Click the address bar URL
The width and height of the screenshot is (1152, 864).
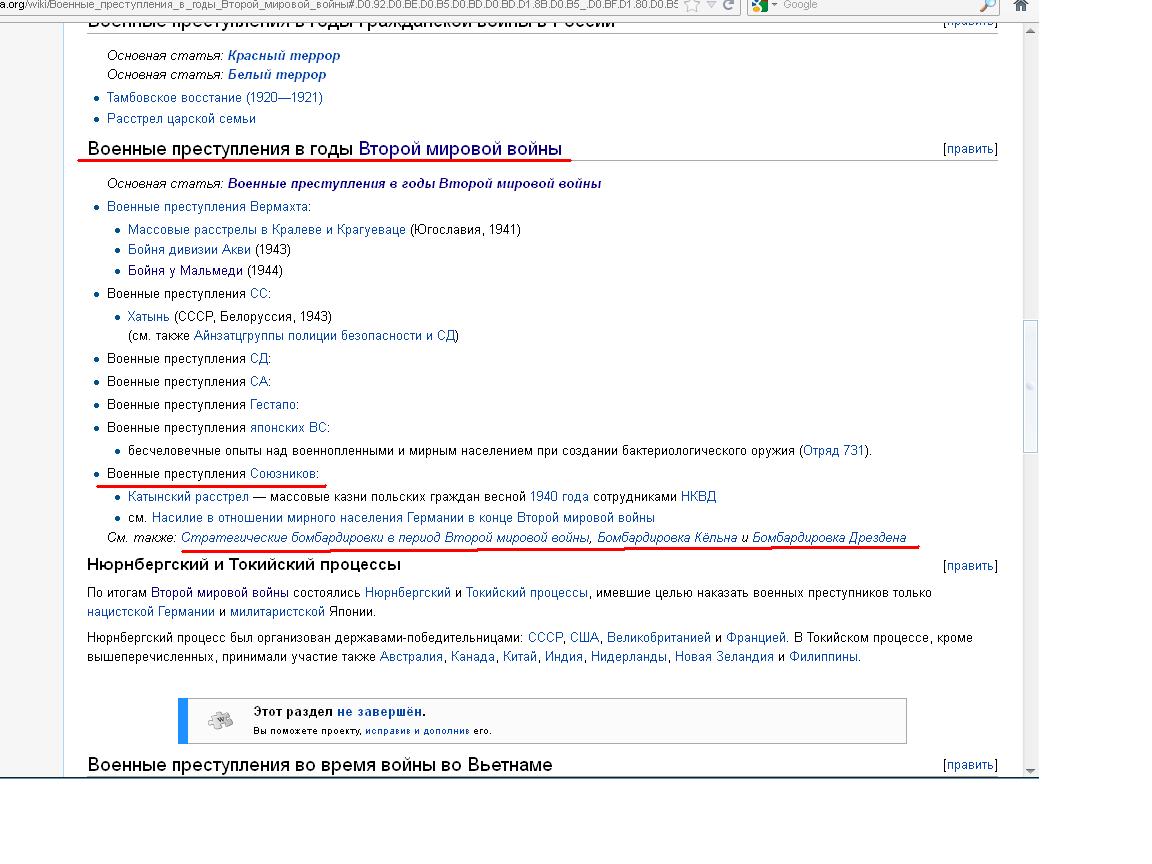coord(339,5)
